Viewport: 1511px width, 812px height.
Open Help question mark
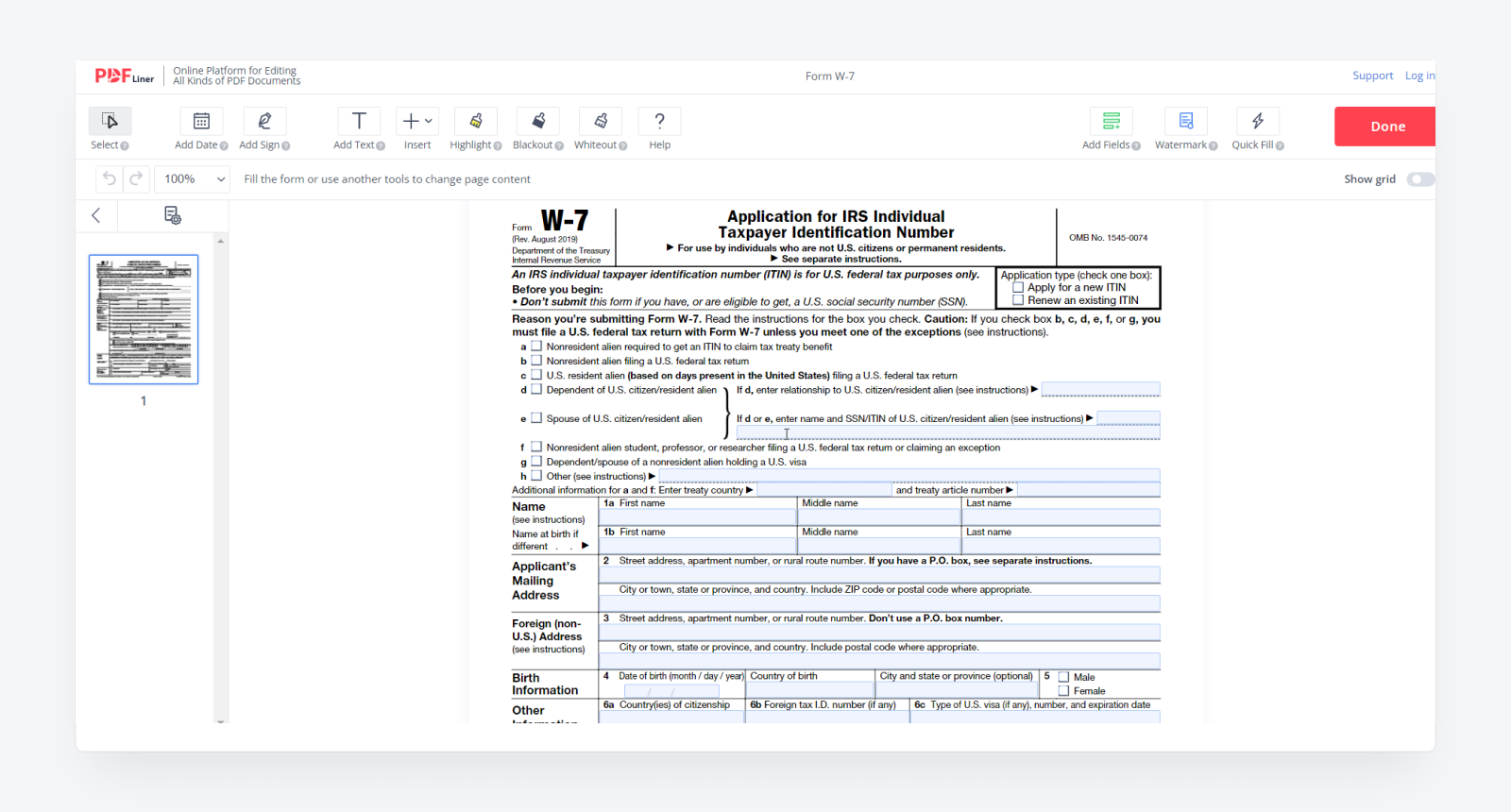click(x=659, y=121)
